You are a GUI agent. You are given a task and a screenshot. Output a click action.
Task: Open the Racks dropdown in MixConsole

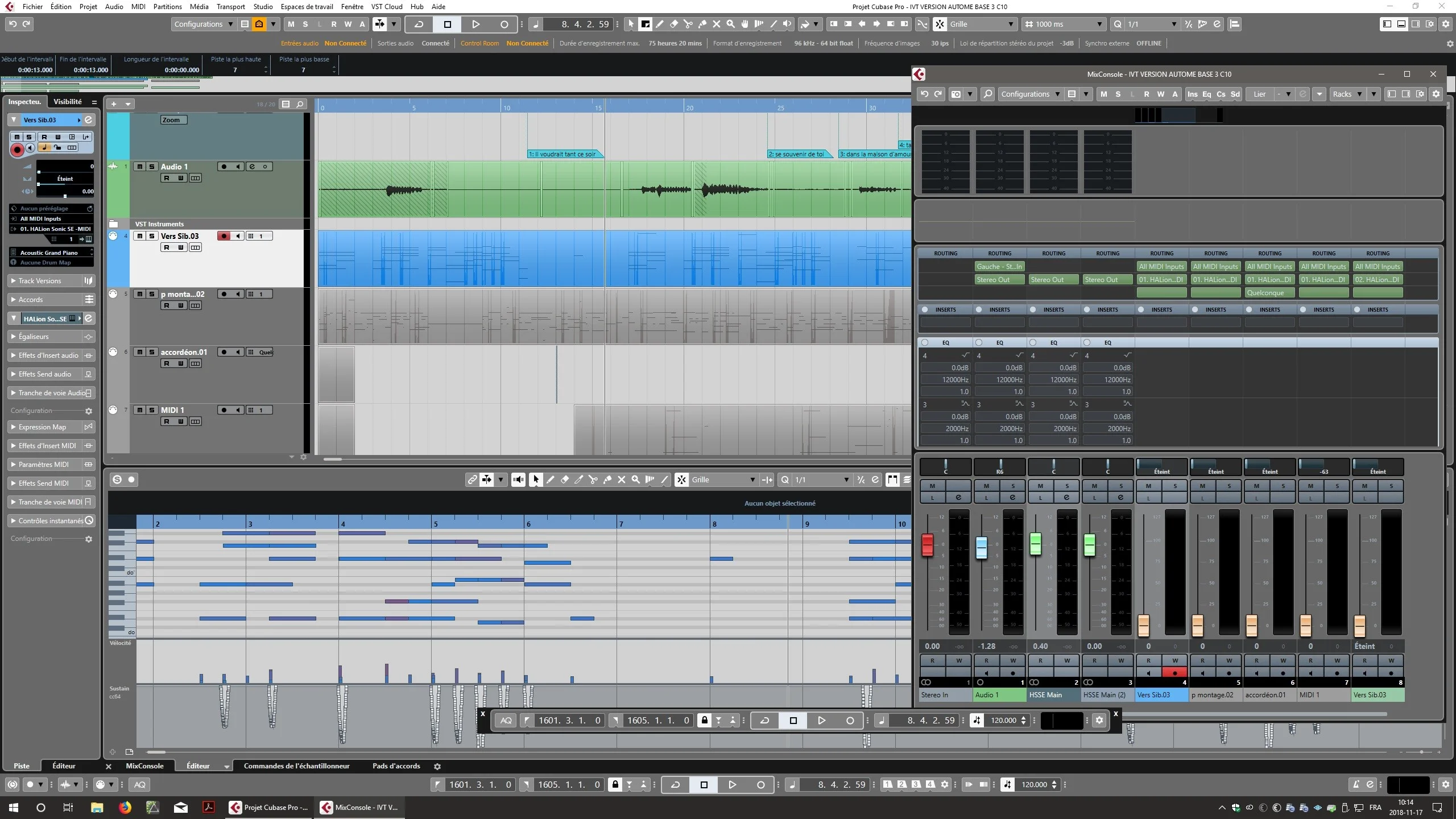click(x=1347, y=94)
